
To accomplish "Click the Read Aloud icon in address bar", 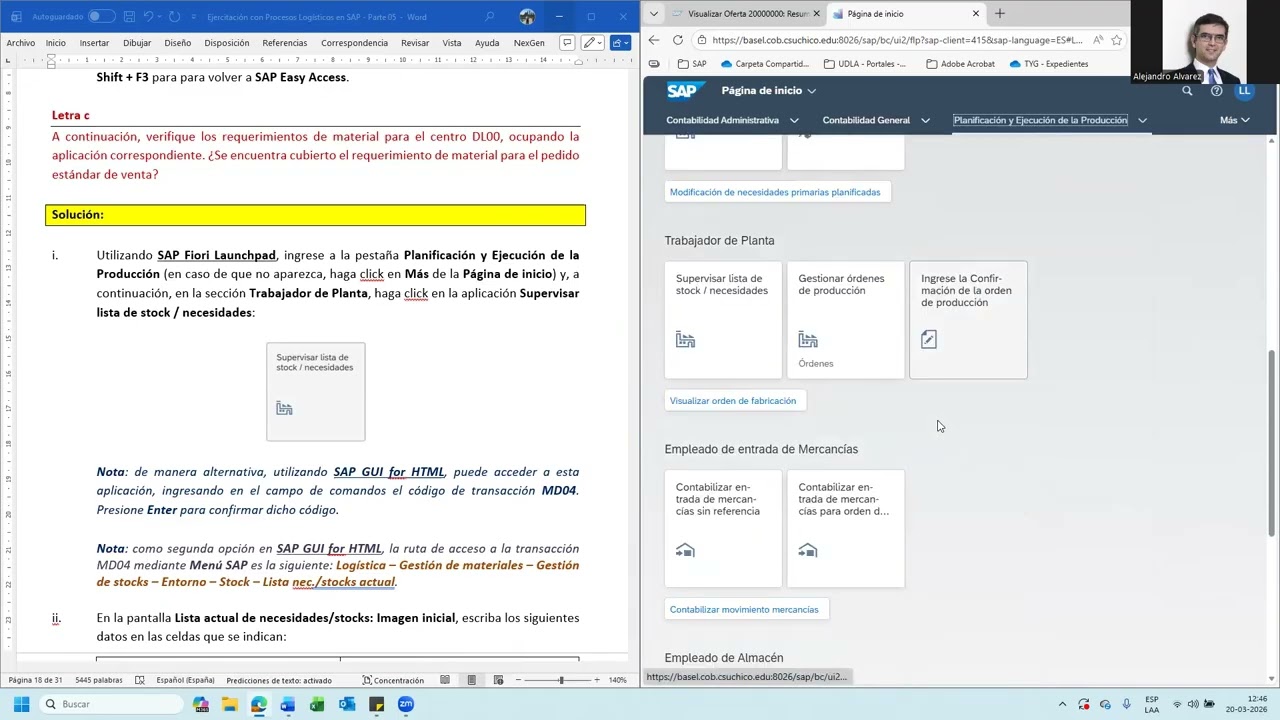I will (1098, 40).
